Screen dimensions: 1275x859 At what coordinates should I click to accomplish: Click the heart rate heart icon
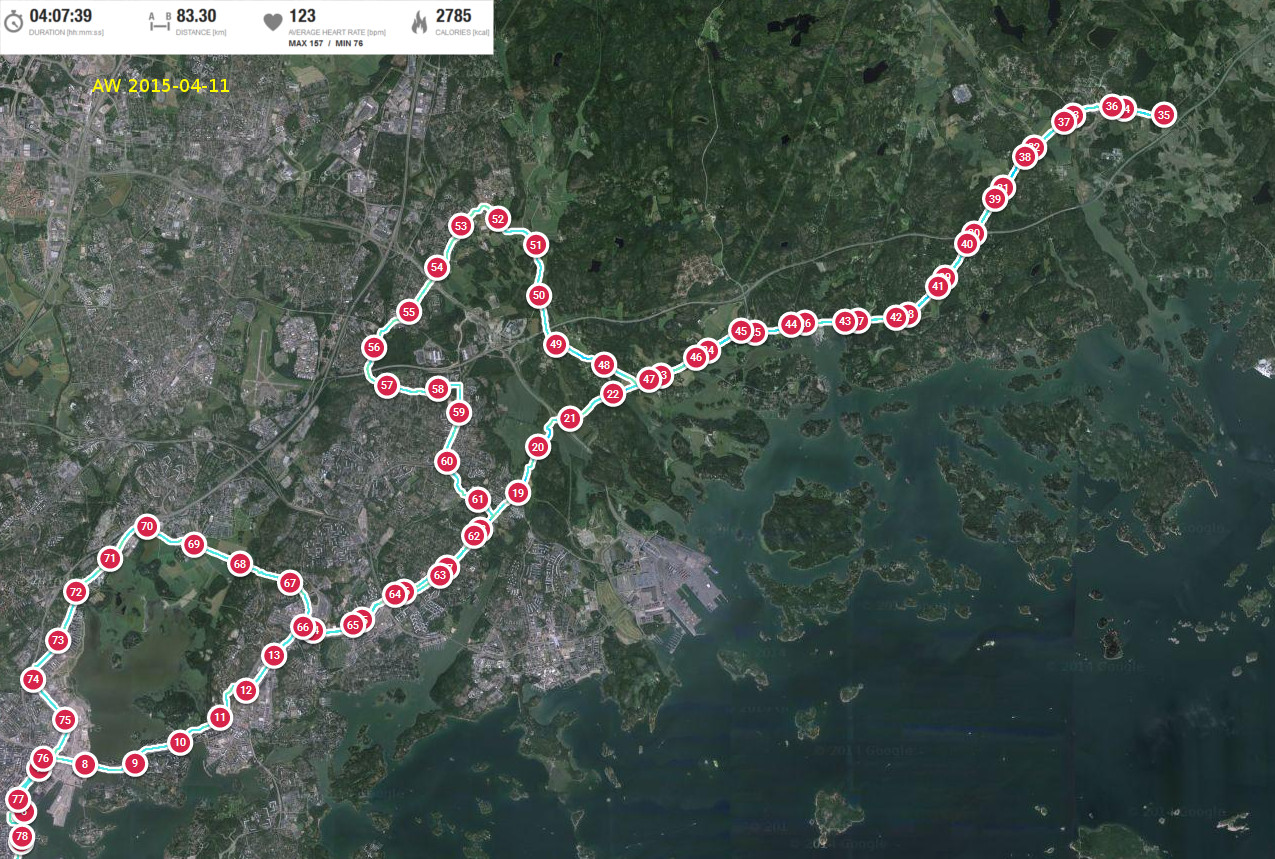click(x=272, y=23)
